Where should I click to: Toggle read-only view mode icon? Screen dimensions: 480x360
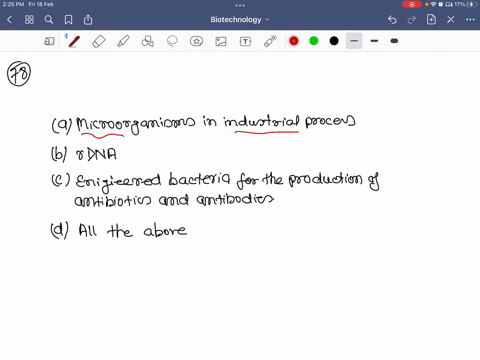coord(49,41)
